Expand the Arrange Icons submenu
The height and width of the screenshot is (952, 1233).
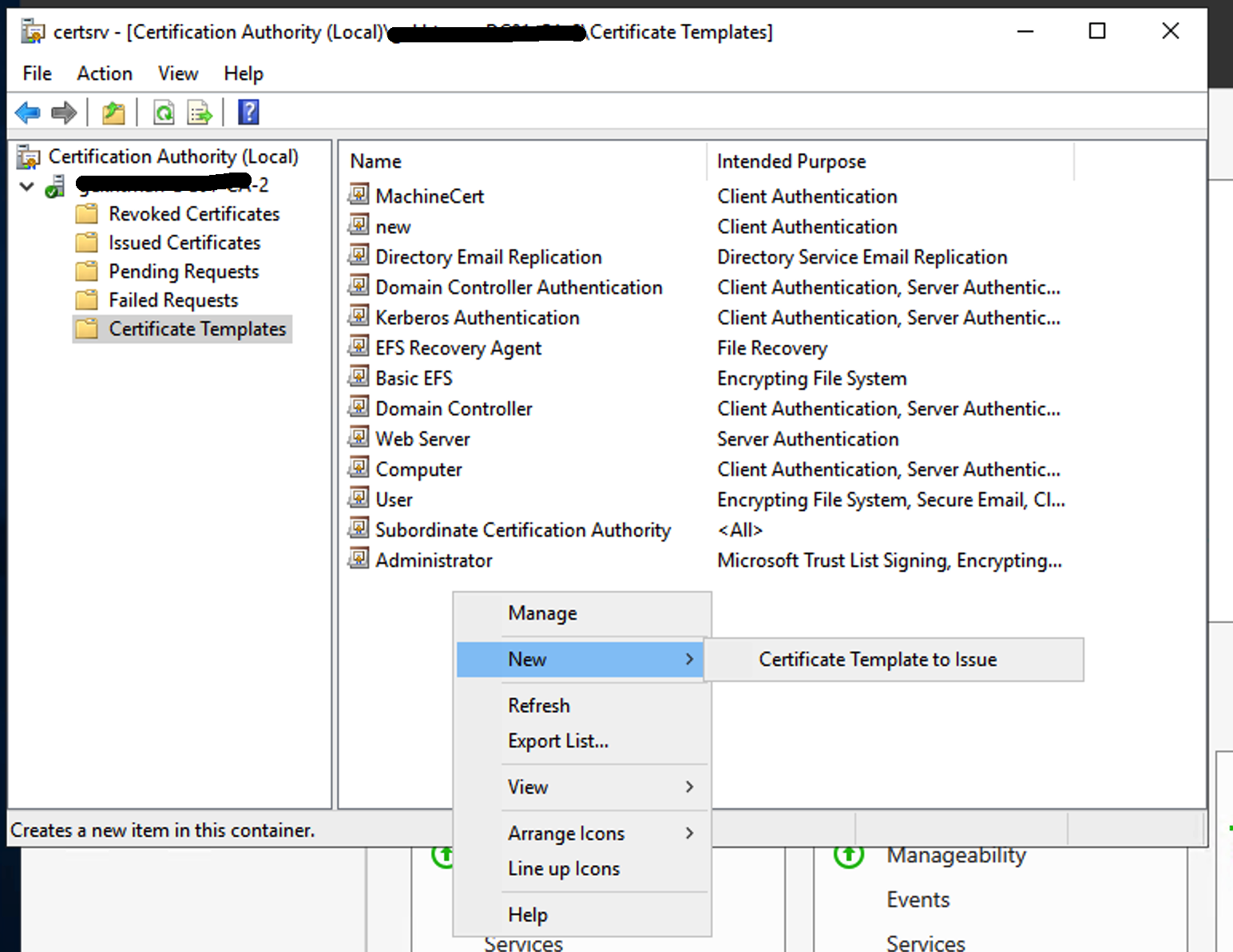688,833
